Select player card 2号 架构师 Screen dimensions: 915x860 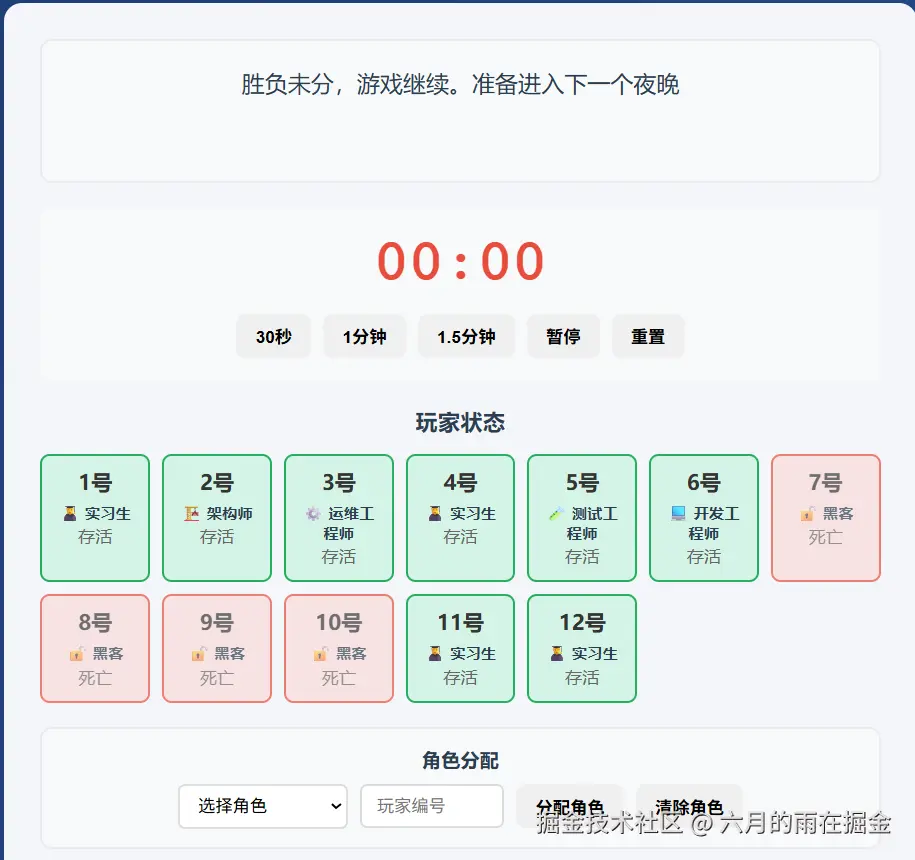[217, 518]
